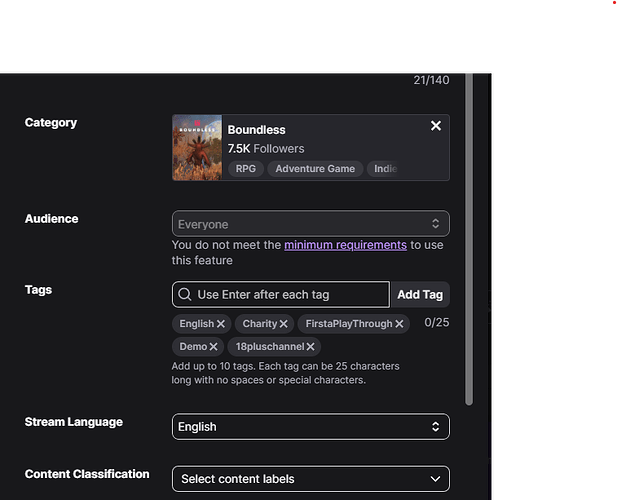Viewport: 617px width, 500px height.
Task: Remove the Boundless category with X
Action: click(x=435, y=126)
